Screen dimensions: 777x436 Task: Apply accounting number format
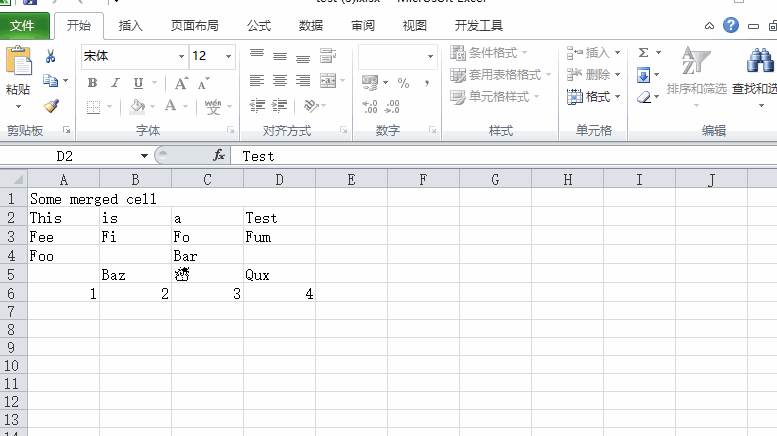370,82
